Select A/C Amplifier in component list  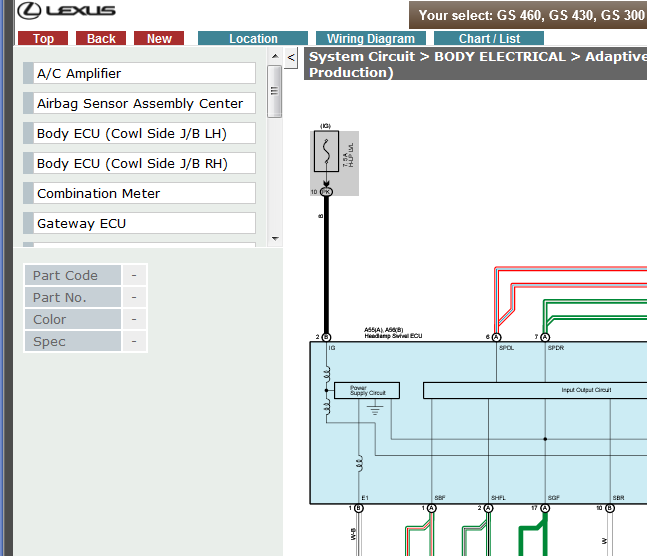[139, 73]
